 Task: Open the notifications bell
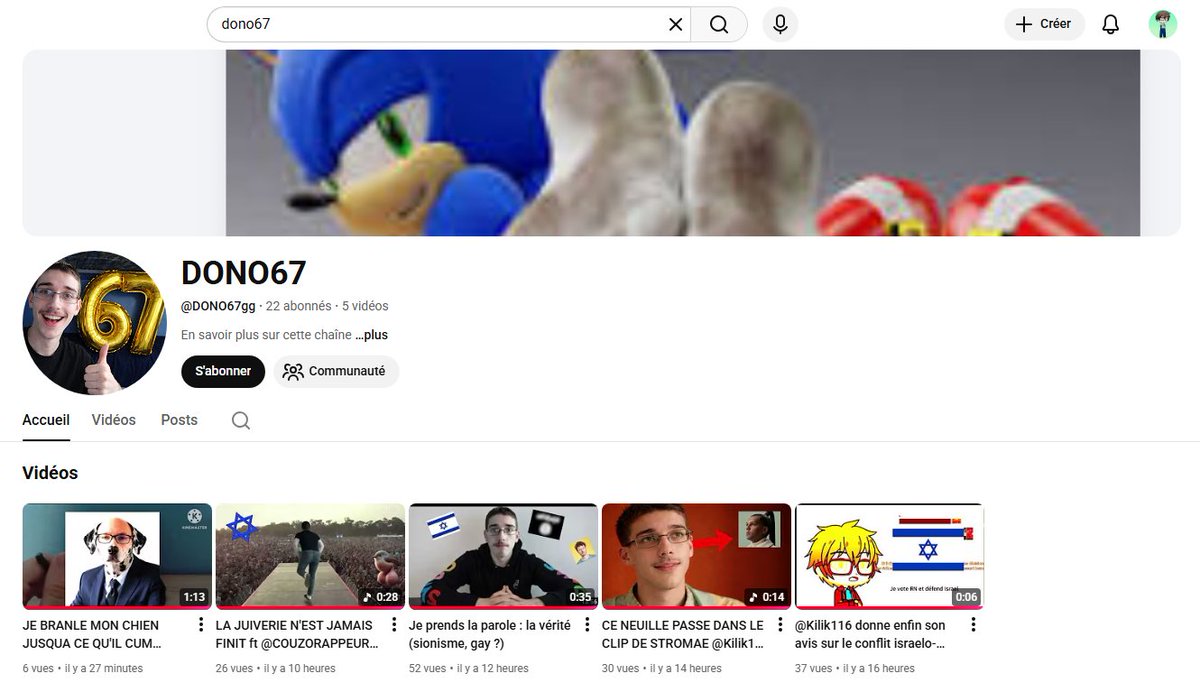(1110, 25)
